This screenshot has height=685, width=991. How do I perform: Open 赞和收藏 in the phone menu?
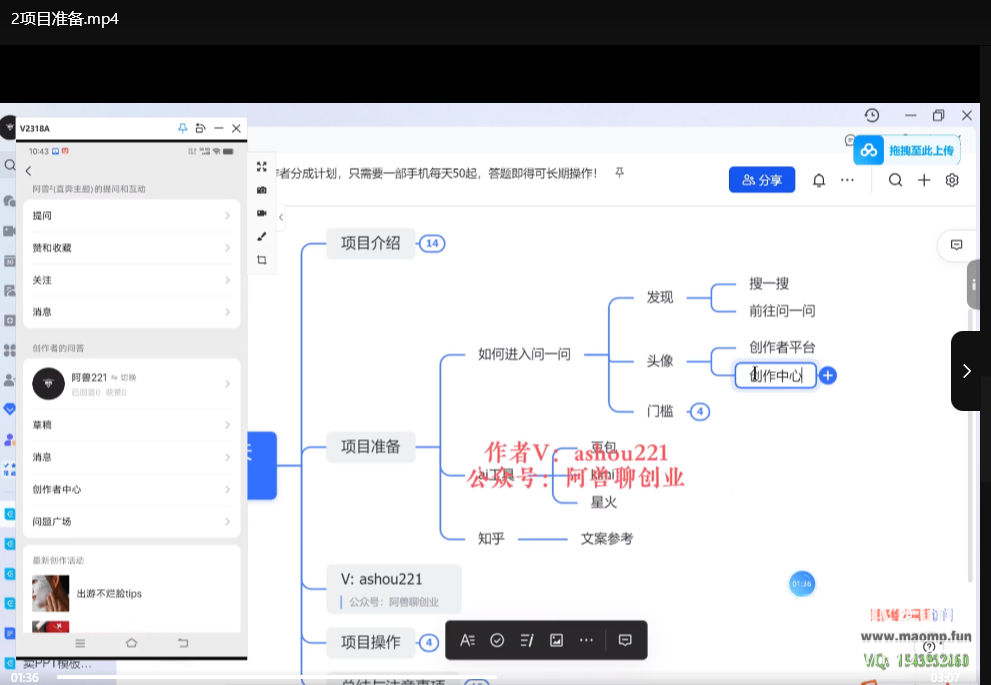(130, 247)
